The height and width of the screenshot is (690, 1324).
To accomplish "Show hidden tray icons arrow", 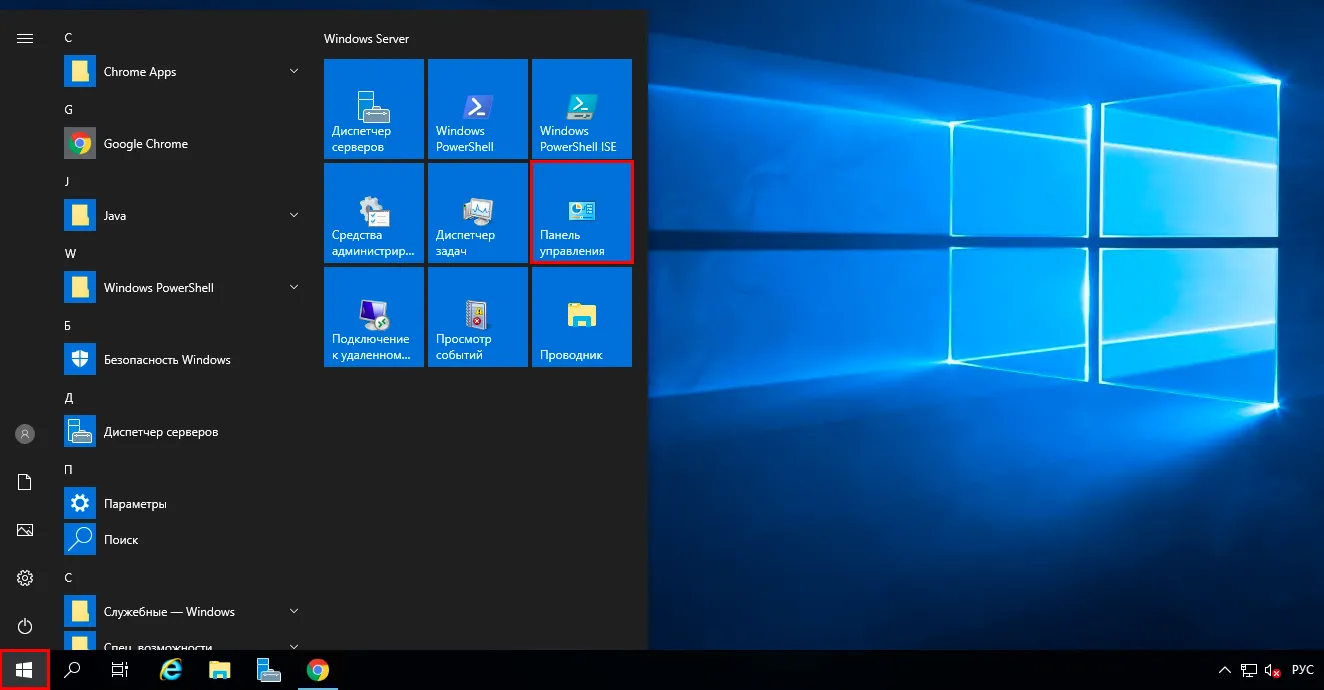I will point(1225,670).
